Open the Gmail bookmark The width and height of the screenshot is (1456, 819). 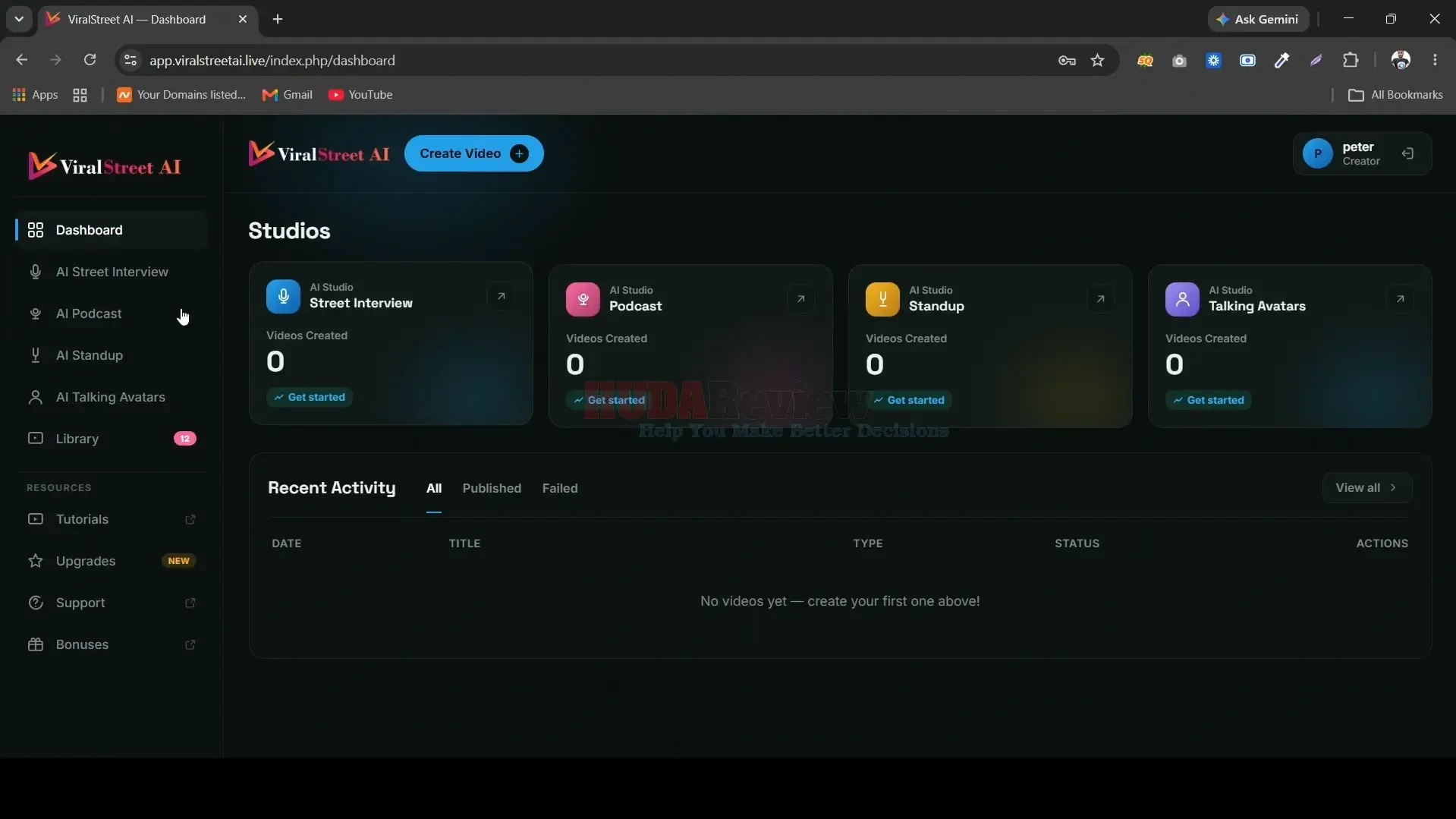click(x=287, y=95)
